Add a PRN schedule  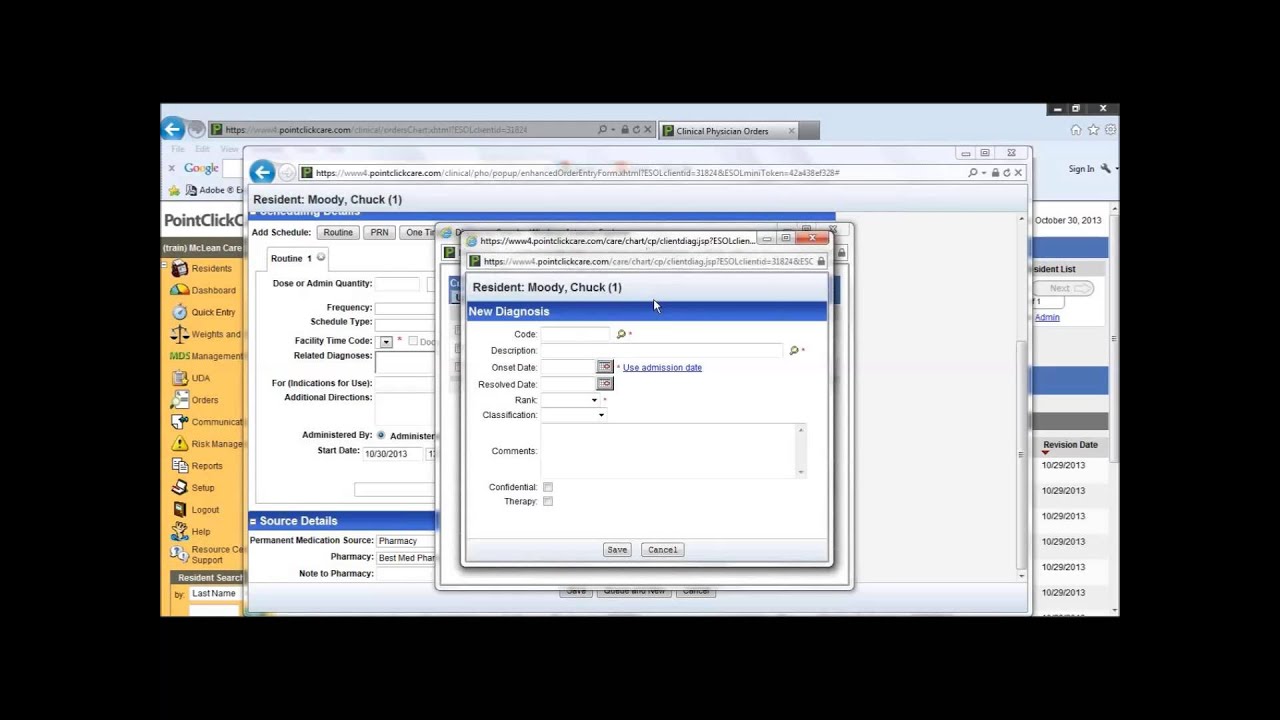point(379,232)
